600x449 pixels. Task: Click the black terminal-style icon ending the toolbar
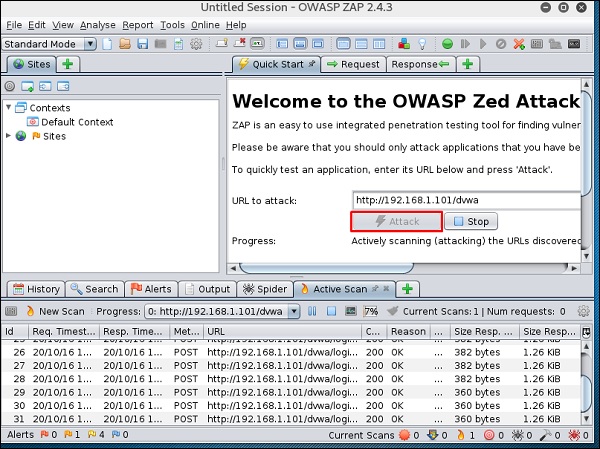click(574, 44)
